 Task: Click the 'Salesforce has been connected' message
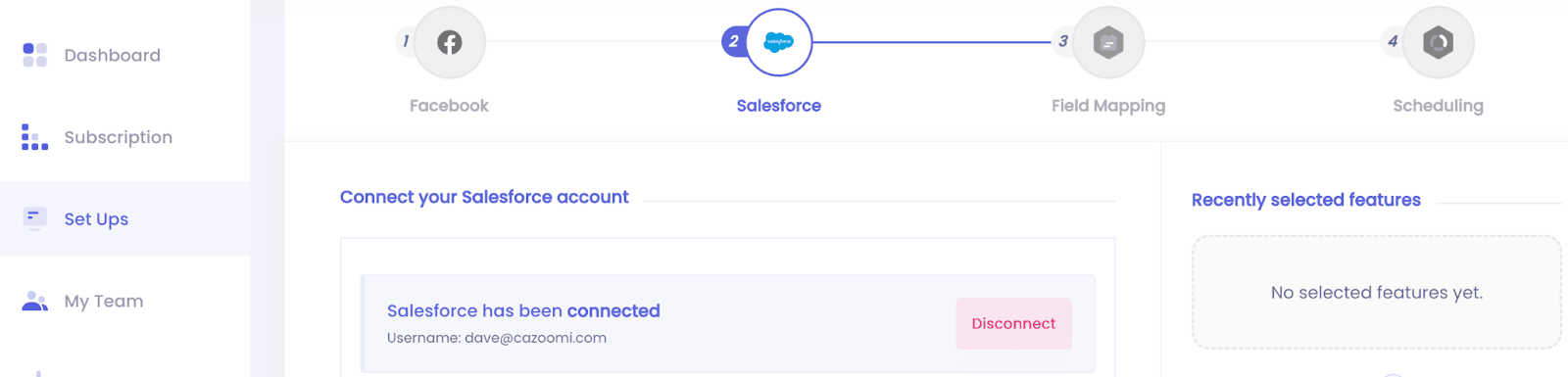point(523,310)
